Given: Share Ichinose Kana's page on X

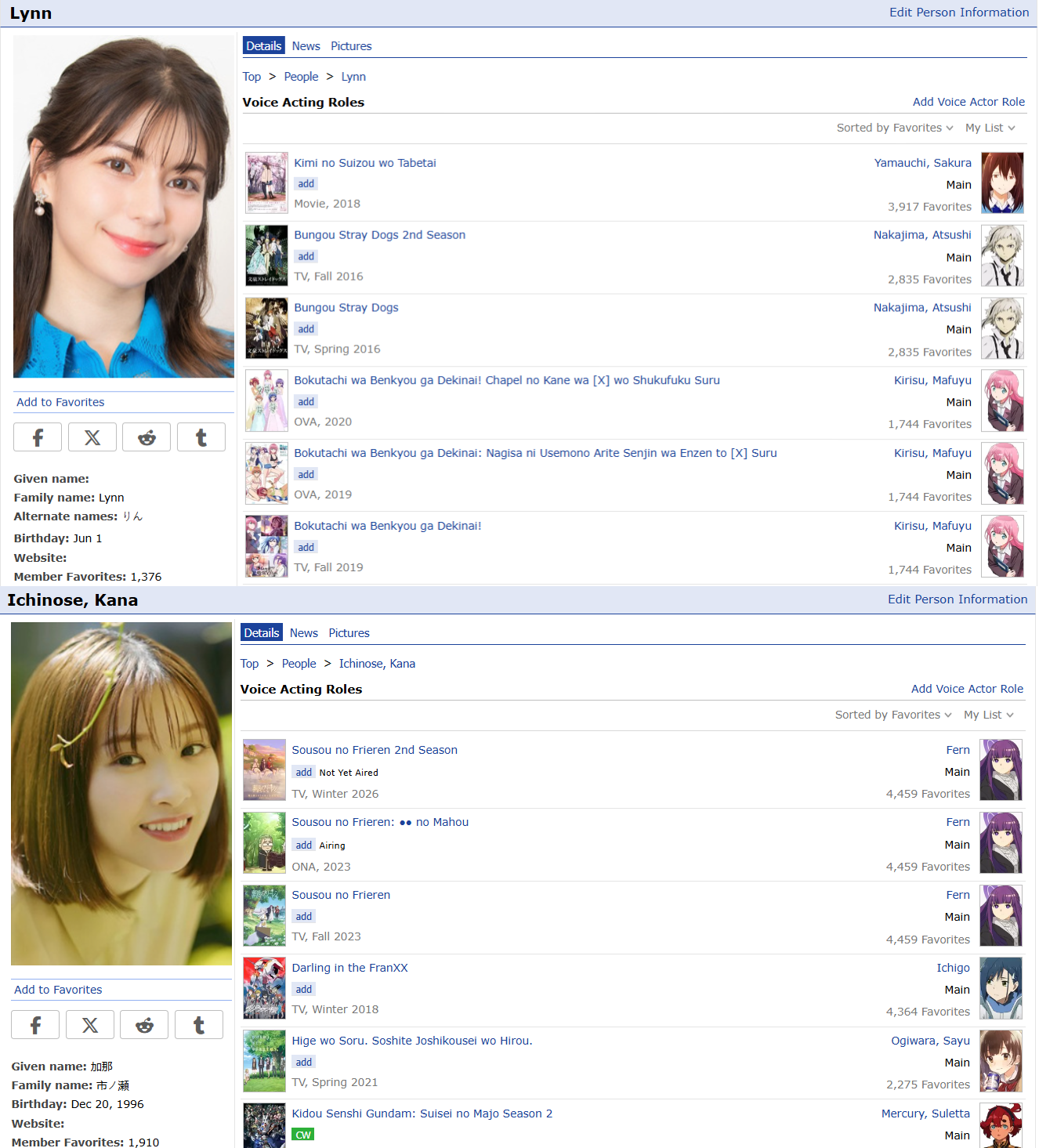Looking at the screenshot, I should [90, 1024].
